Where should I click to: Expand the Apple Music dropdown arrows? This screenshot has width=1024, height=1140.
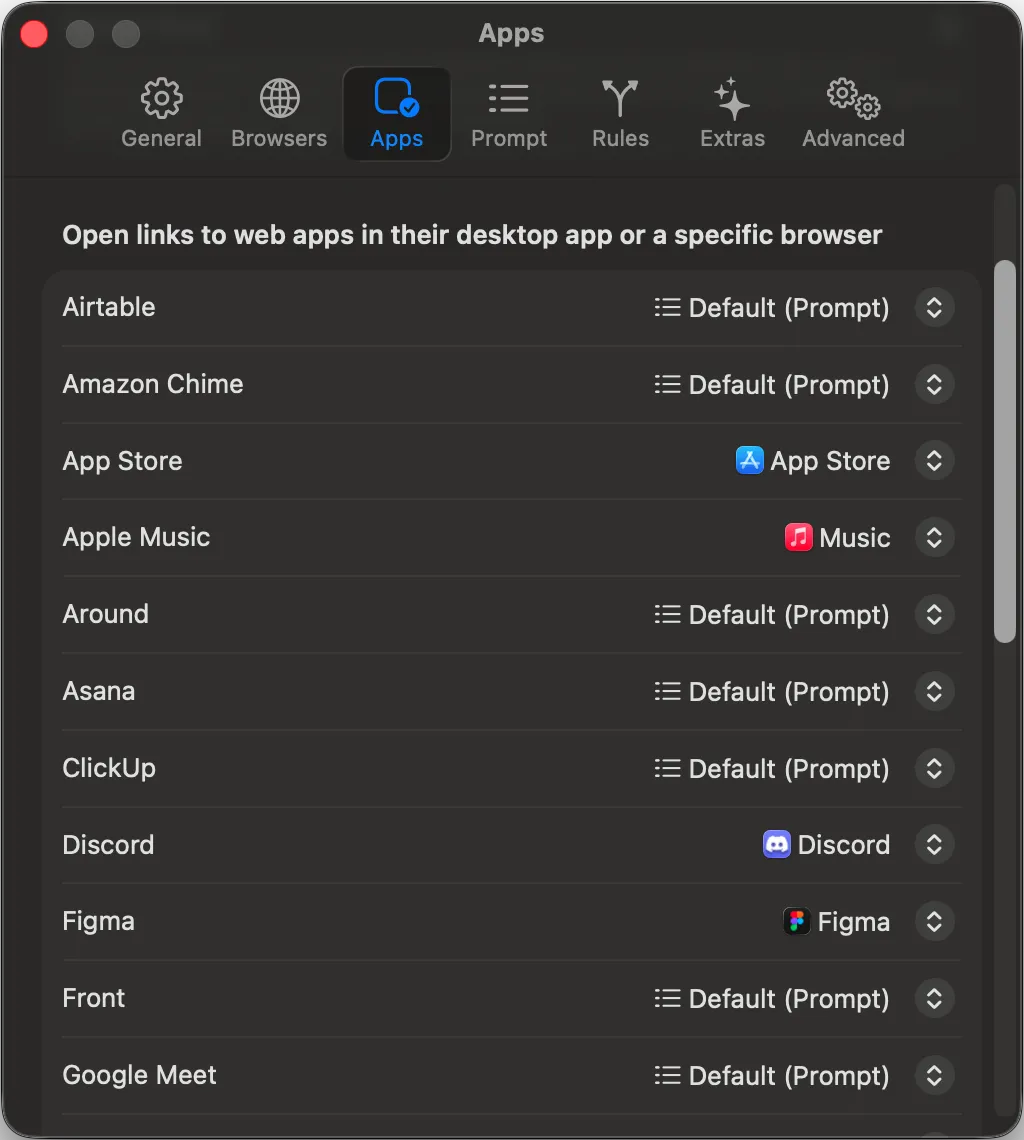pos(935,537)
